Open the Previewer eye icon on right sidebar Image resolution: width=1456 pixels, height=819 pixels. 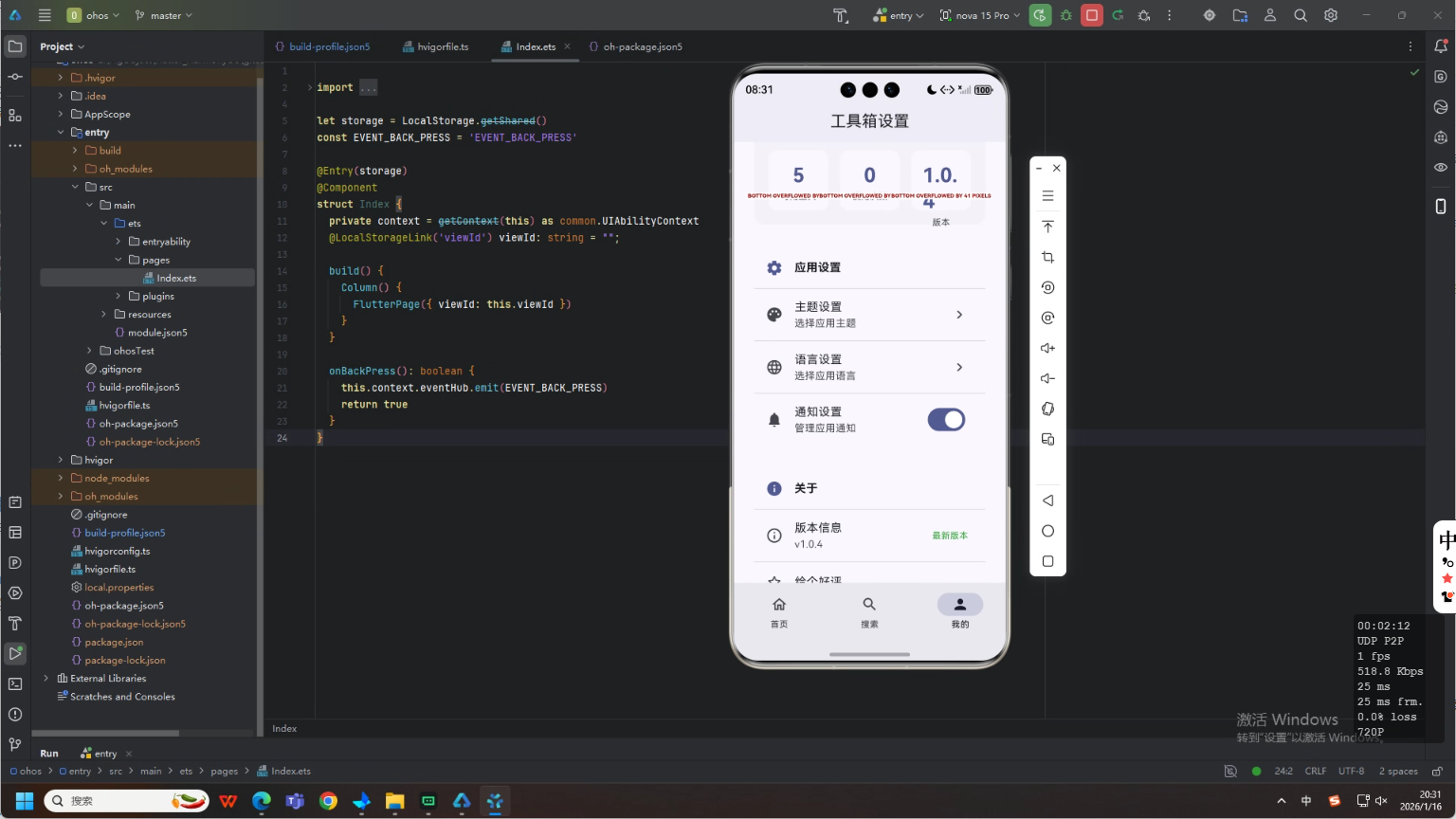click(x=1441, y=167)
